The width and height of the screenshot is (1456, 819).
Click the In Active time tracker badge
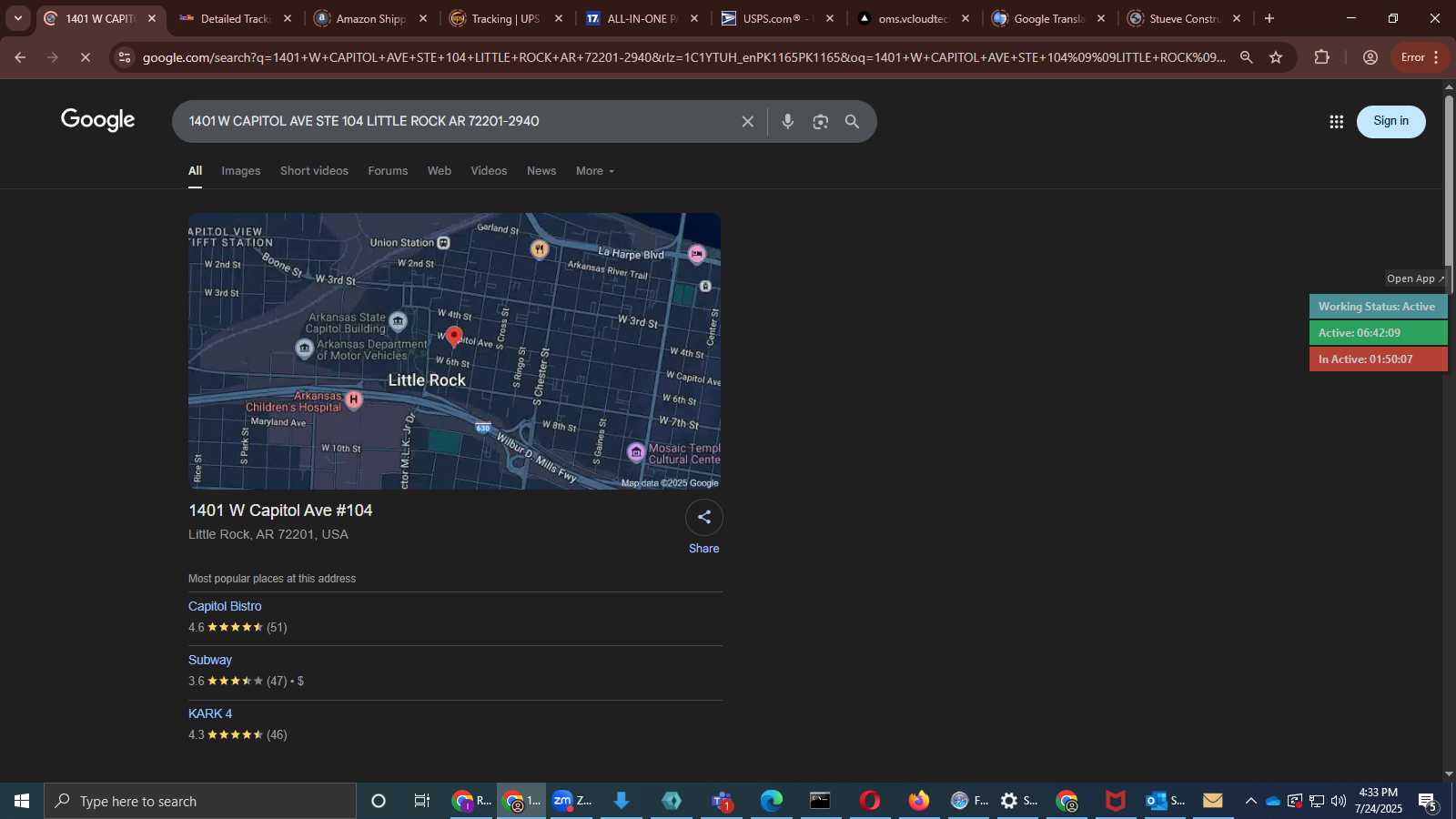(1378, 359)
